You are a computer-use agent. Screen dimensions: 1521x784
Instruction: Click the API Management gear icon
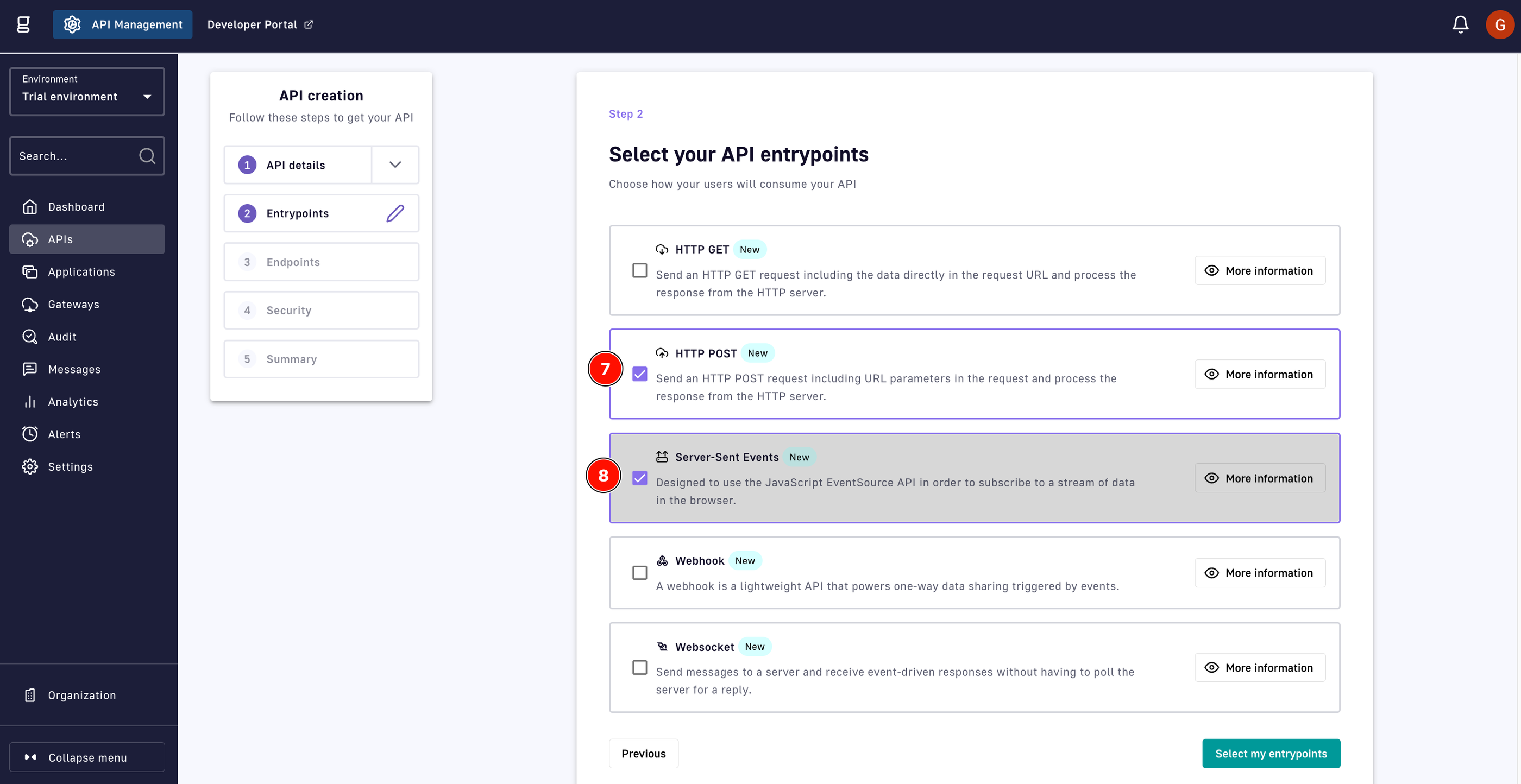(72, 24)
